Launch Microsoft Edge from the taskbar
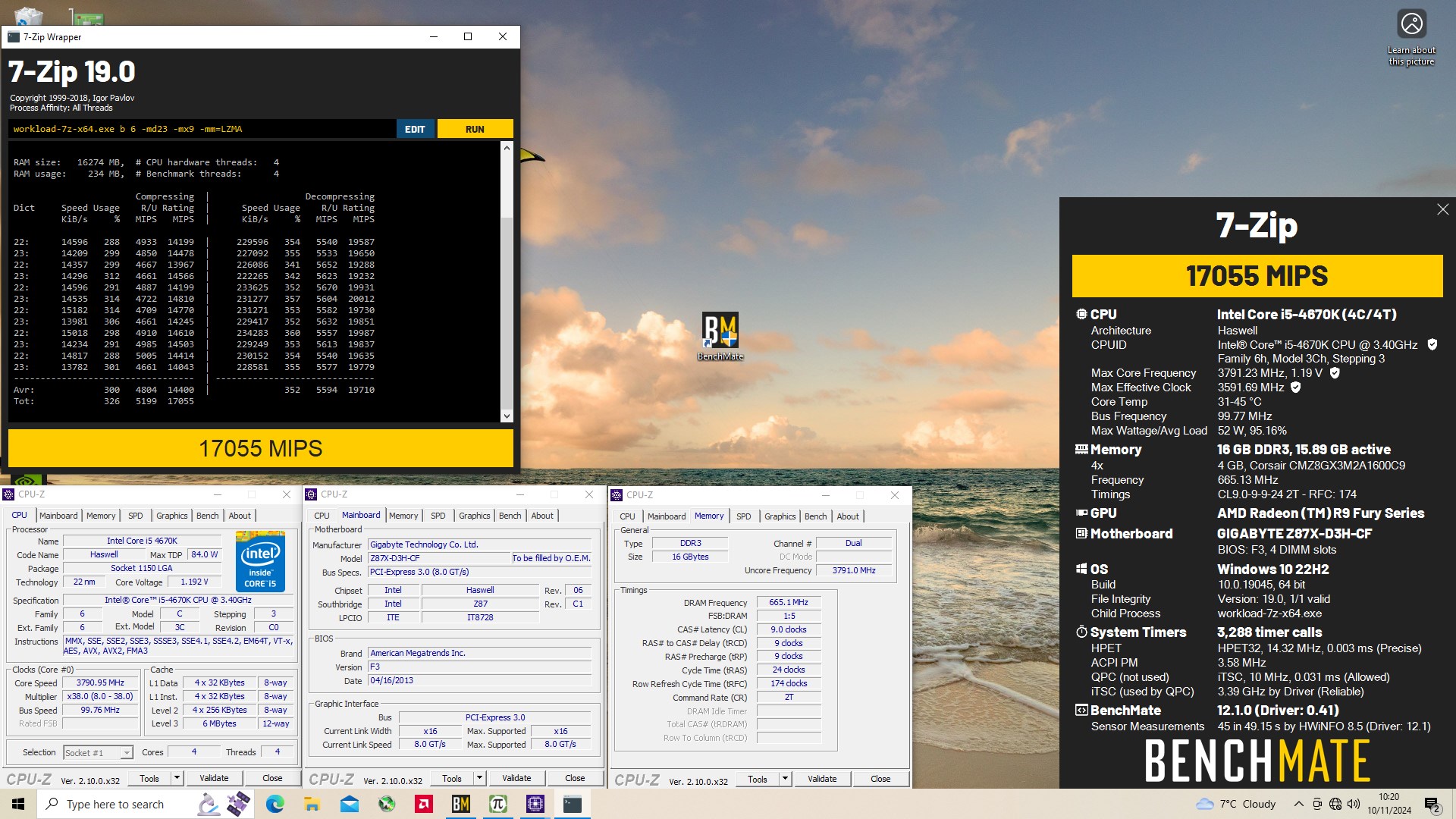The image size is (1456, 819). coord(275,804)
